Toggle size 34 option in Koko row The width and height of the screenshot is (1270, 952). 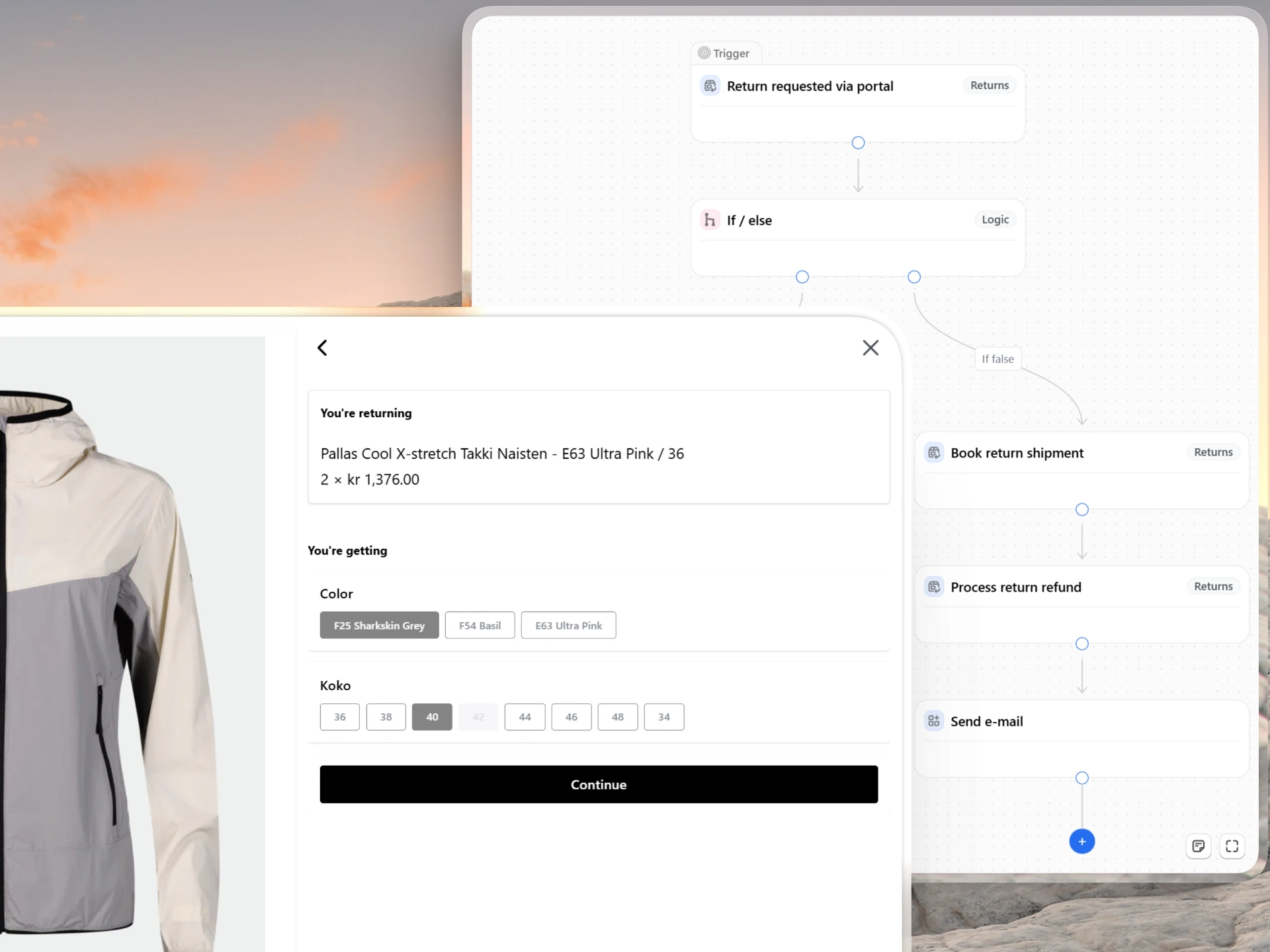pyautogui.click(x=664, y=717)
